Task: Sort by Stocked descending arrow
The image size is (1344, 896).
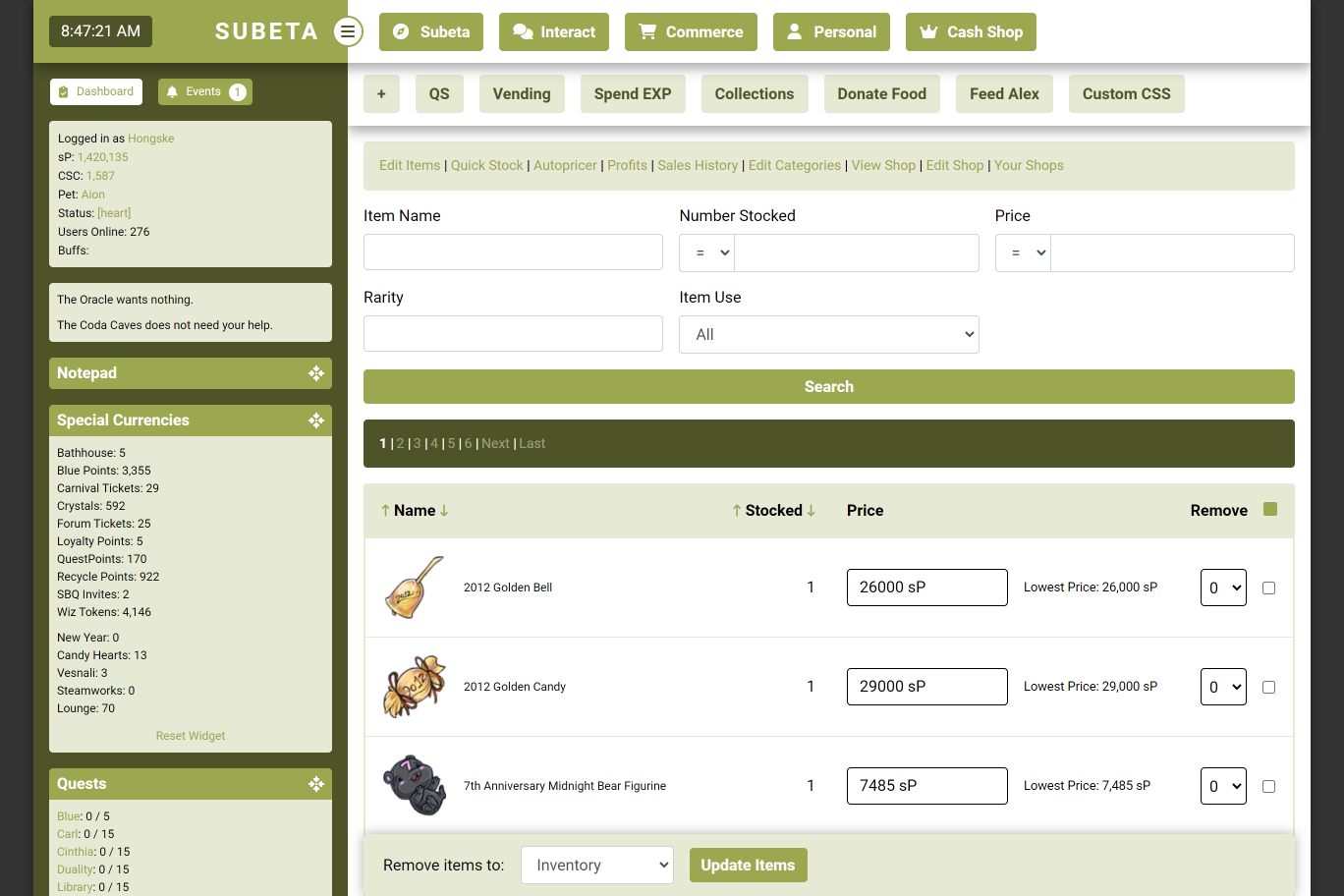Action: pyautogui.click(x=812, y=511)
